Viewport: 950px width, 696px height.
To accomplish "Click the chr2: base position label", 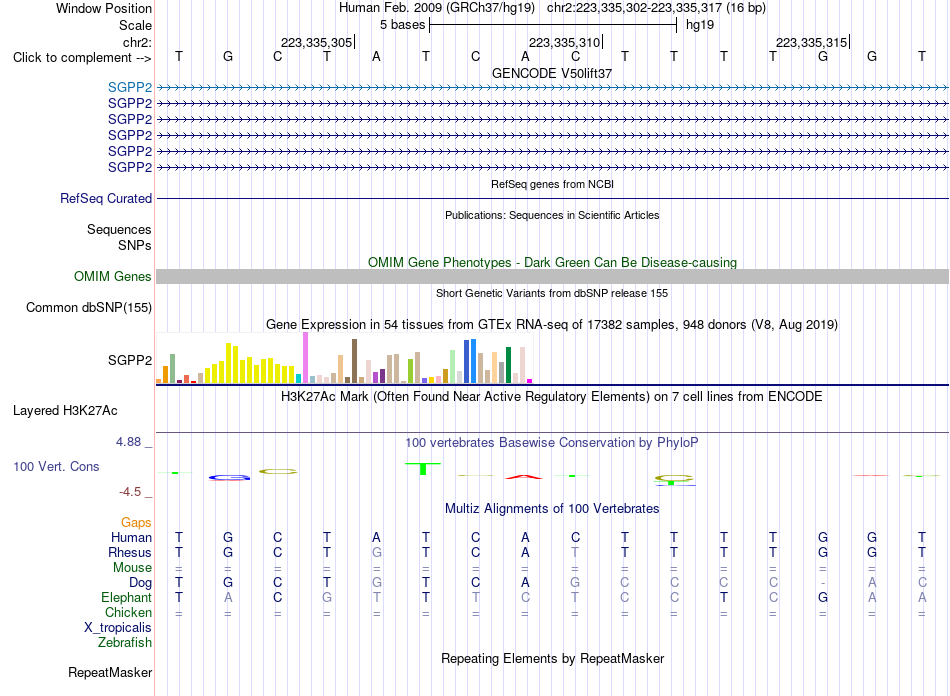I will point(137,42).
